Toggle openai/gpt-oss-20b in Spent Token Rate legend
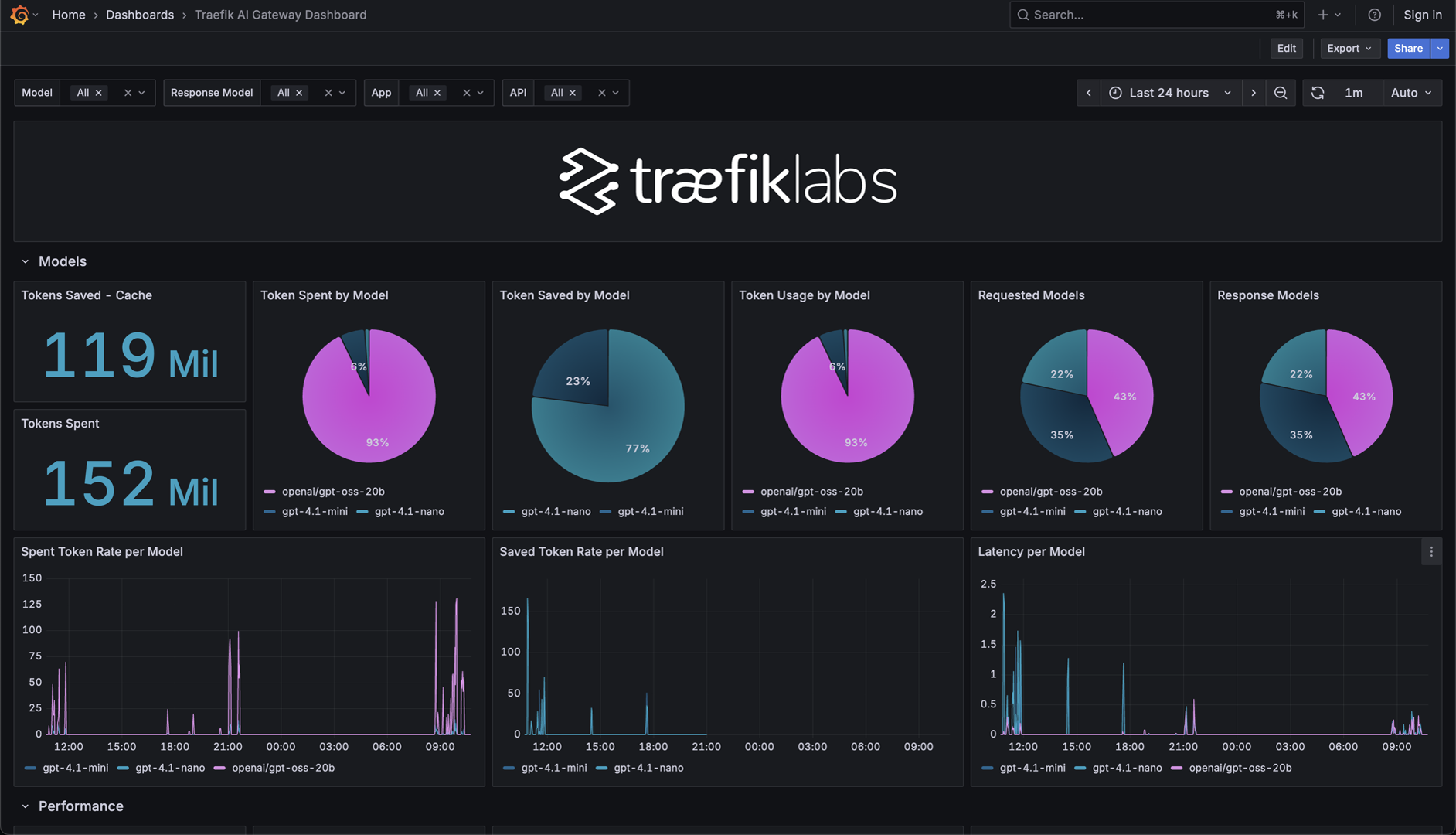The height and width of the screenshot is (835, 1456). pos(284,769)
